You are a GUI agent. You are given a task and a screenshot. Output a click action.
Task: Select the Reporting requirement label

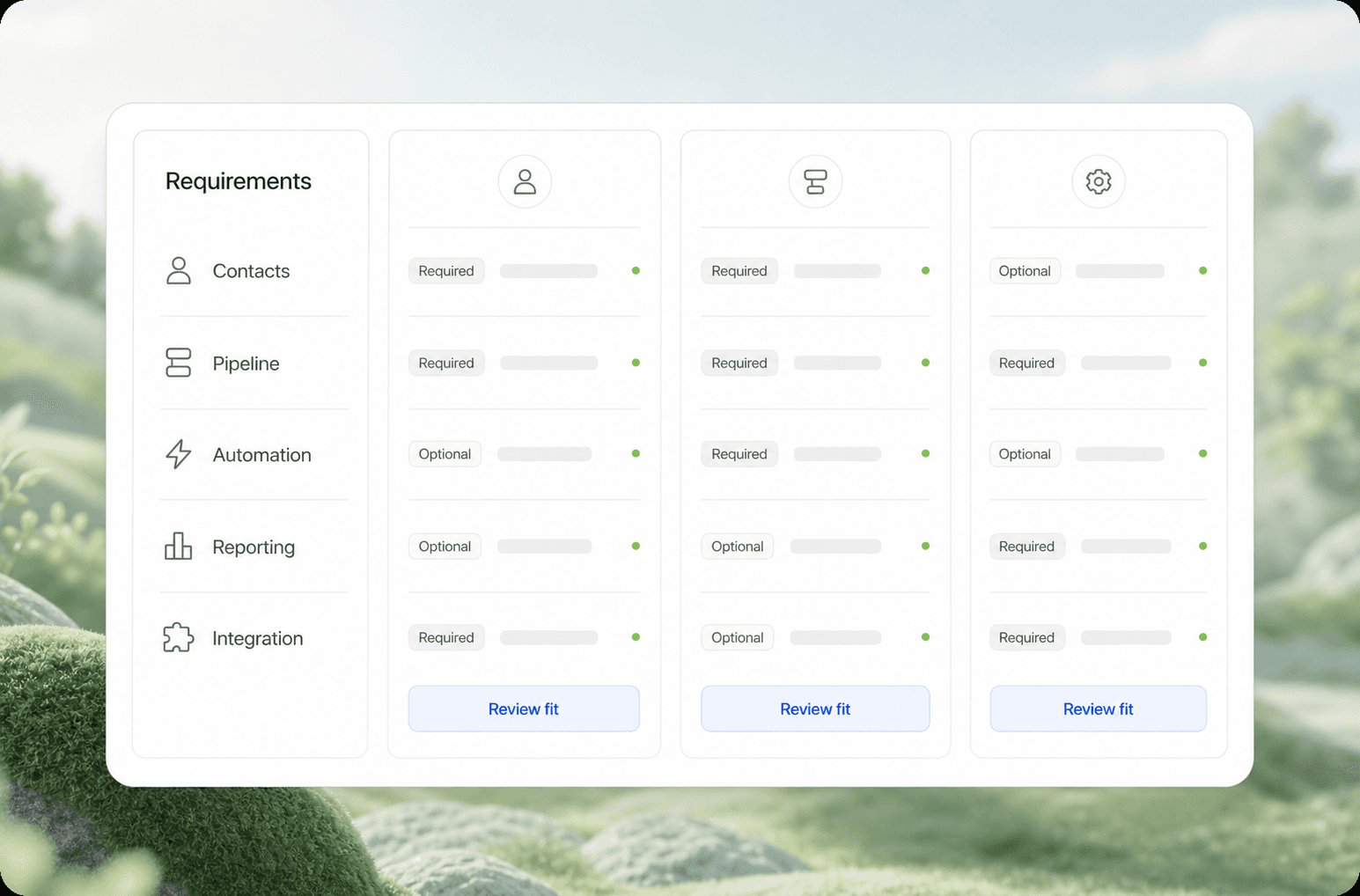pyautogui.click(x=254, y=547)
